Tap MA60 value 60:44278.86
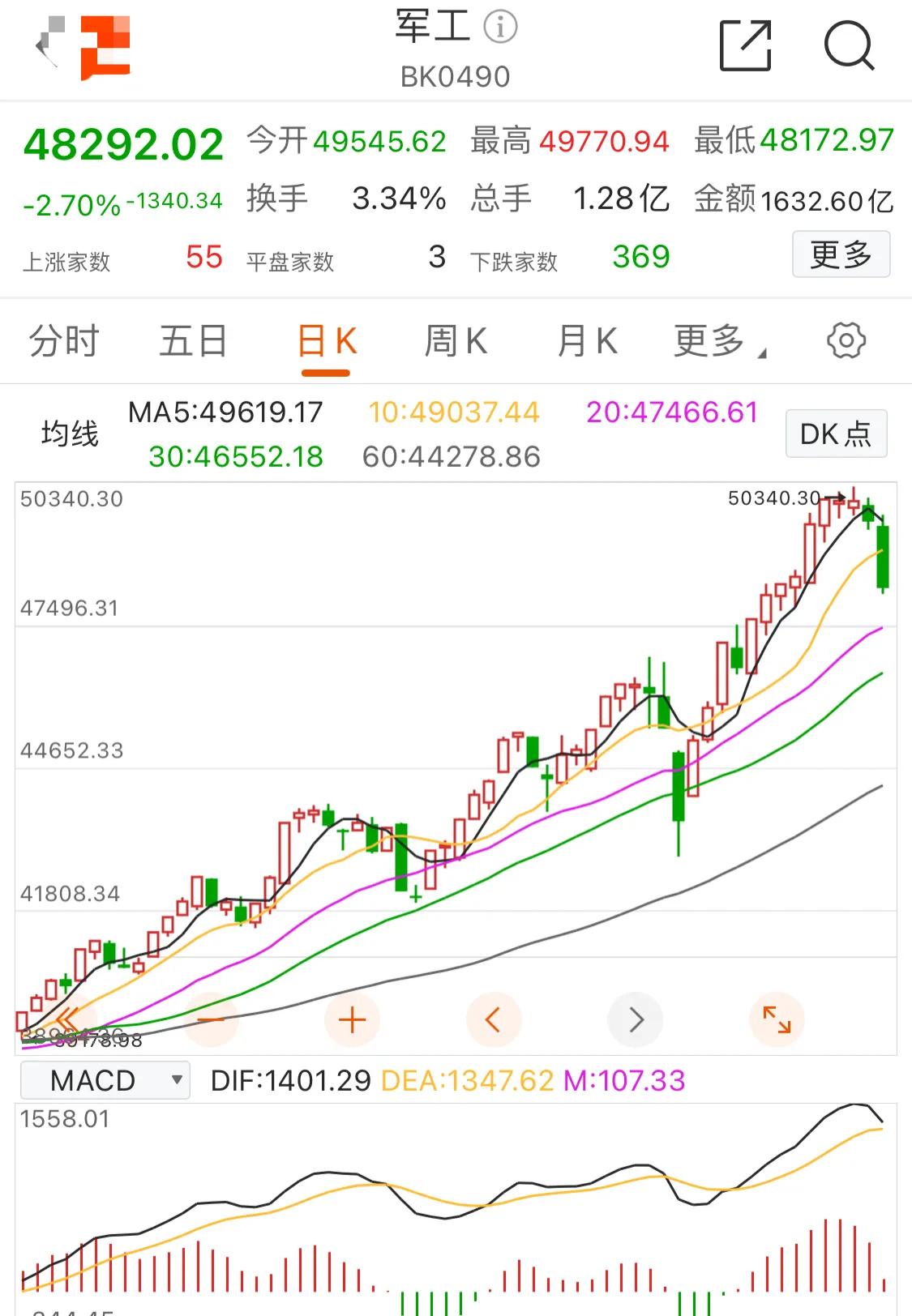 pyautogui.click(x=452, y=456)
